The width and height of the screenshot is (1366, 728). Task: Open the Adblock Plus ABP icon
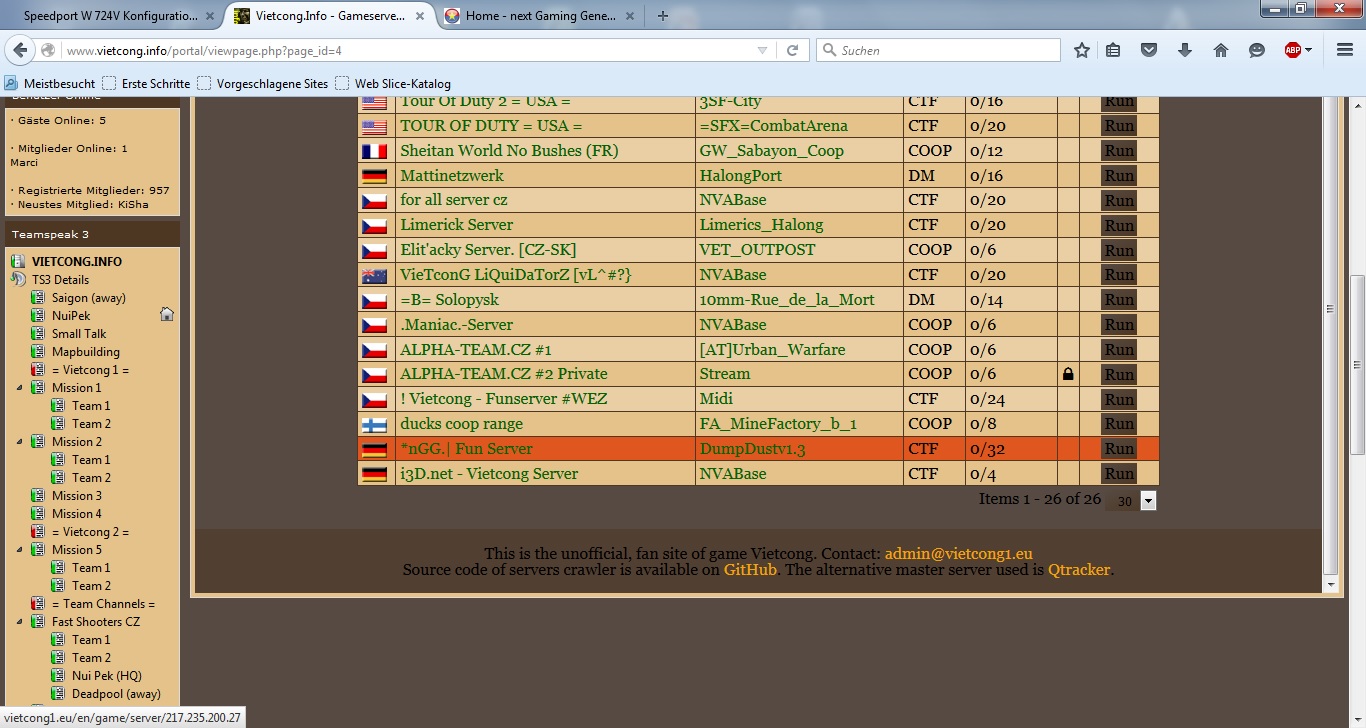(x=1293, y=50)
